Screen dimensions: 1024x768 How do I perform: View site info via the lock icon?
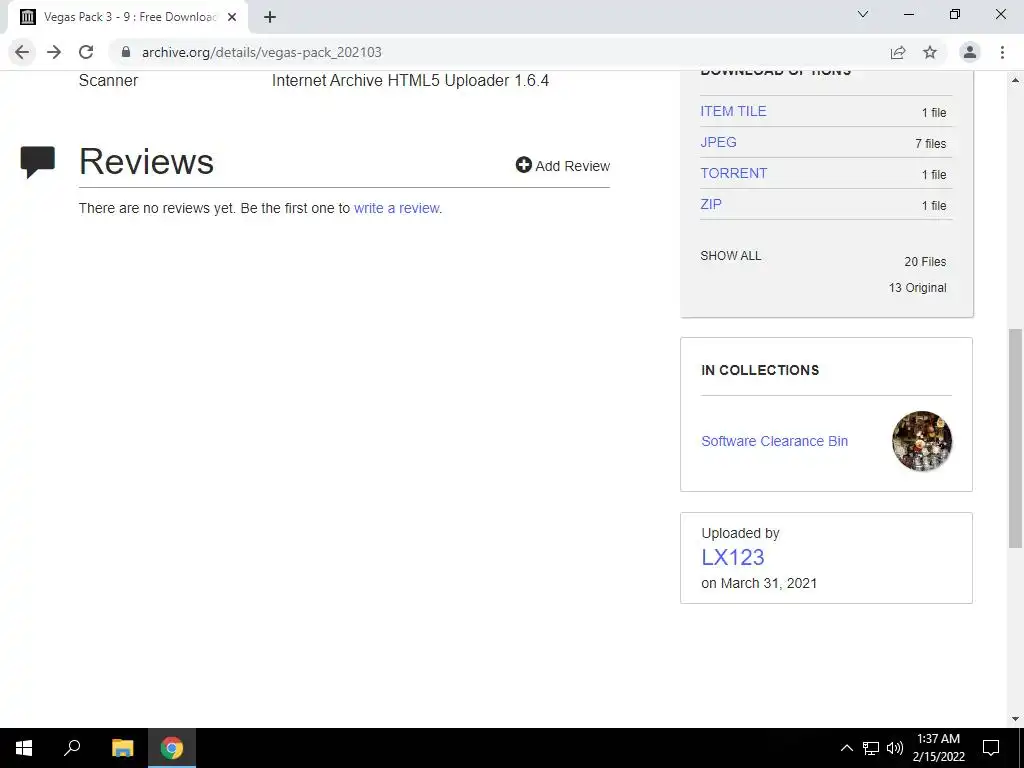[x=126, y=52]
